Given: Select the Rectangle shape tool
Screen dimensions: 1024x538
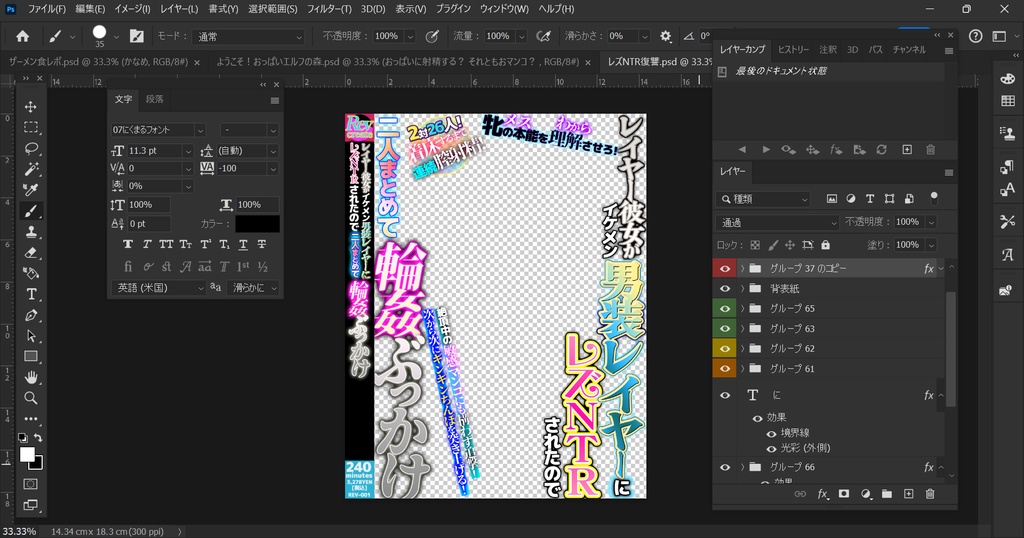Looking at the screenshot, I should tap(31, 356).
